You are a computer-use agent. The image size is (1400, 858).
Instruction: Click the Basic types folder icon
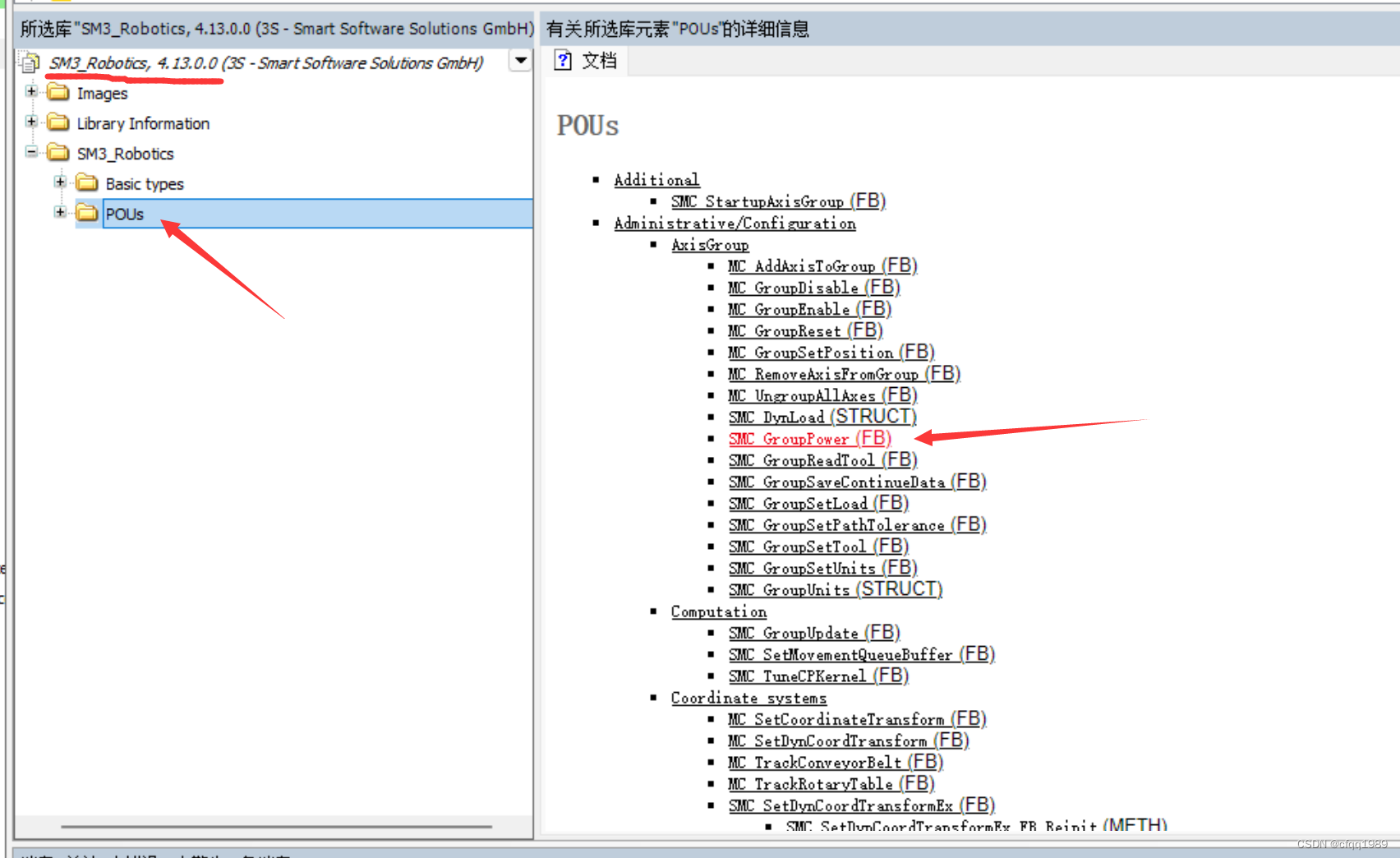[x=86, y=183]
